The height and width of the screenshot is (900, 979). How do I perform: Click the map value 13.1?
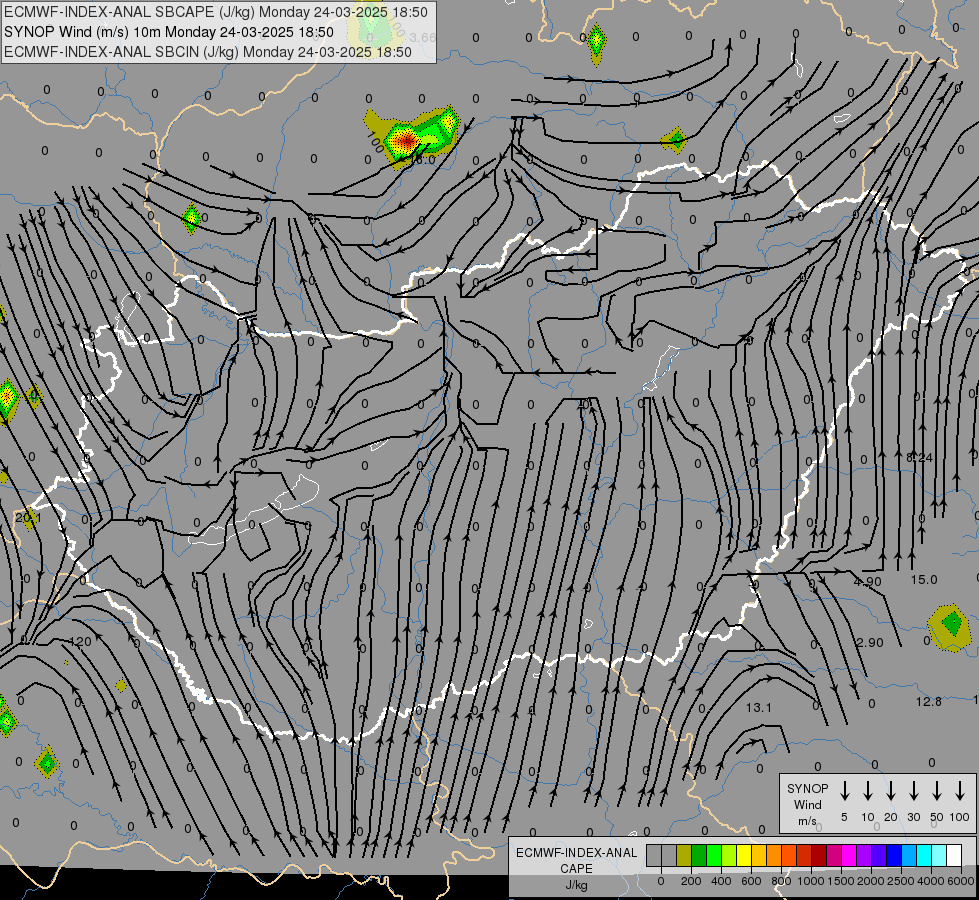pyautogui.click(x=759, y=708)
